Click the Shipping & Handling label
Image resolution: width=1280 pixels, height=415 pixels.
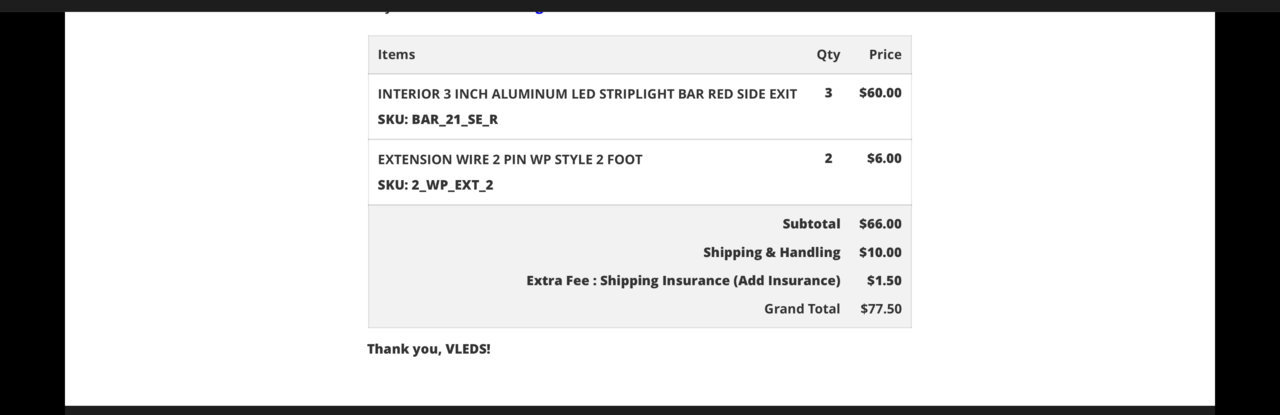(772, 252)
